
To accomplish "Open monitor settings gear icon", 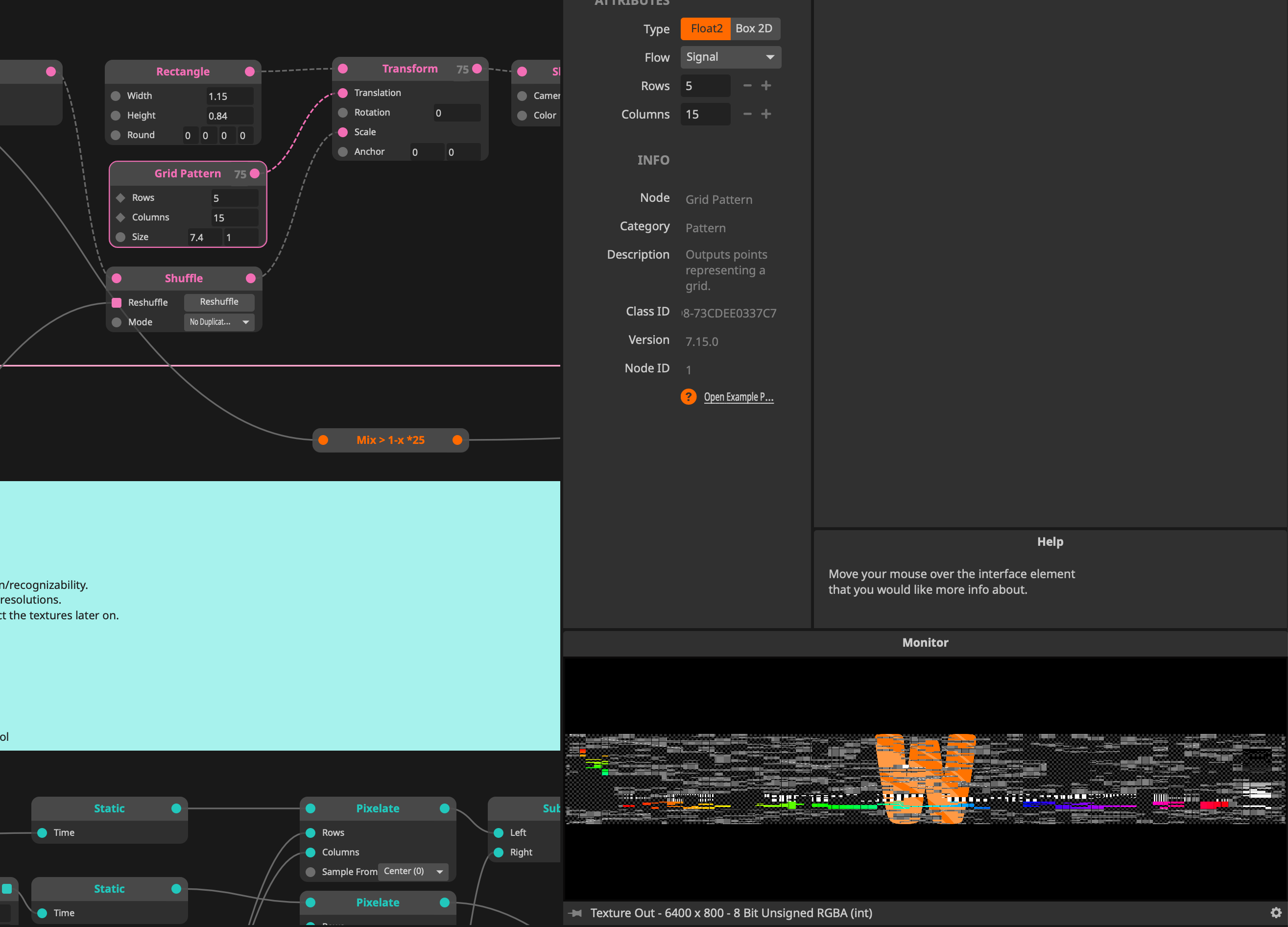I will tap(1275, 912).
